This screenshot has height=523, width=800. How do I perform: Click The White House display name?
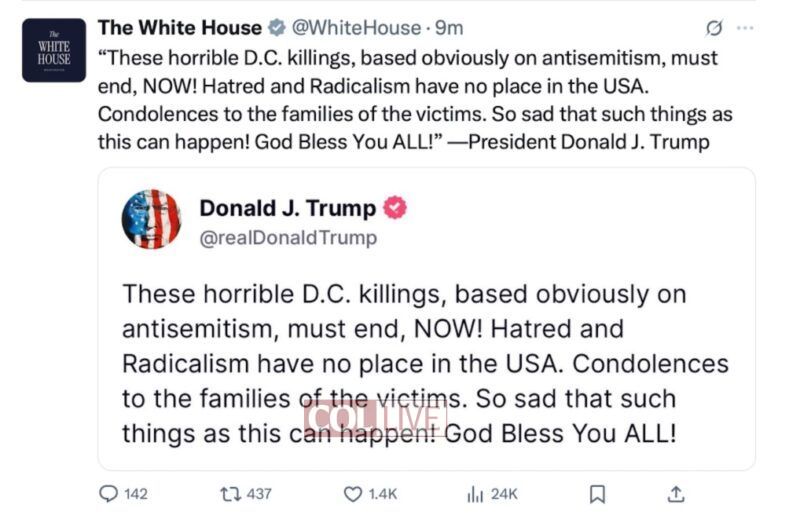click(179, 28)
